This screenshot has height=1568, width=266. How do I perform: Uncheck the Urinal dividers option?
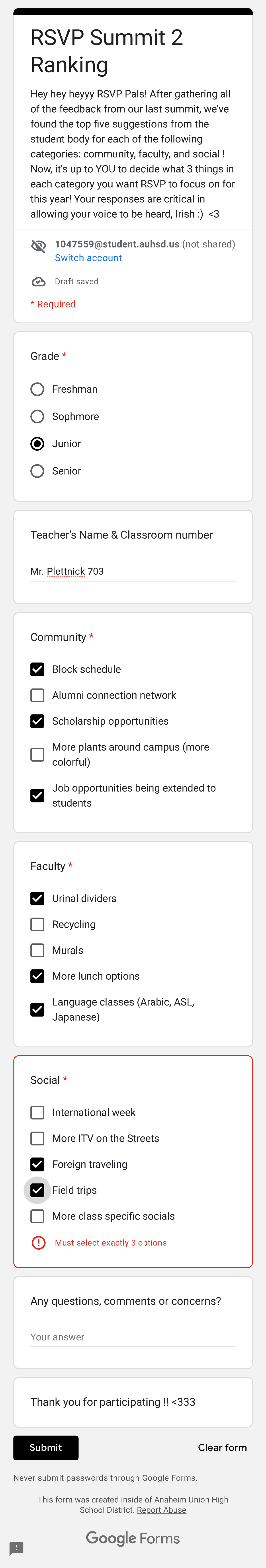[37, 899]
